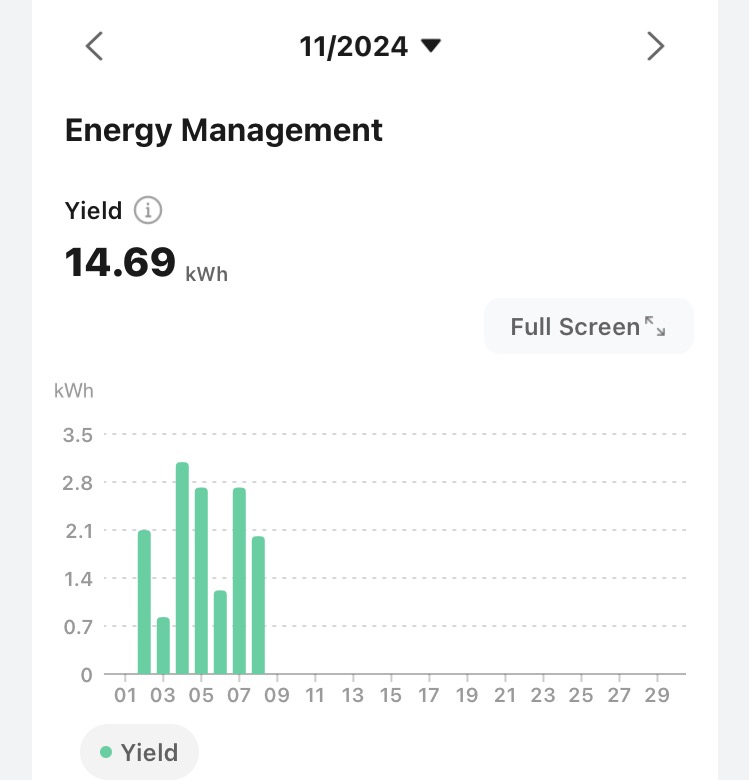Viewport: 749px width, 780px height.
Task: Go to the previous month
Action: pos(94,46)
